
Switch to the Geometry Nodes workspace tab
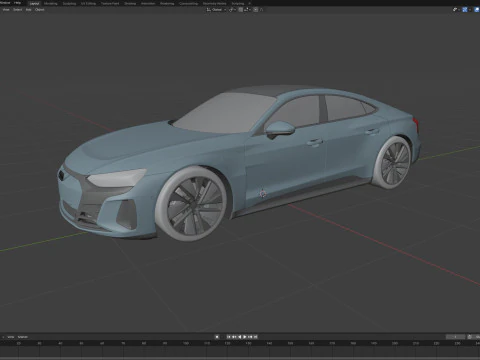(215, 3)
